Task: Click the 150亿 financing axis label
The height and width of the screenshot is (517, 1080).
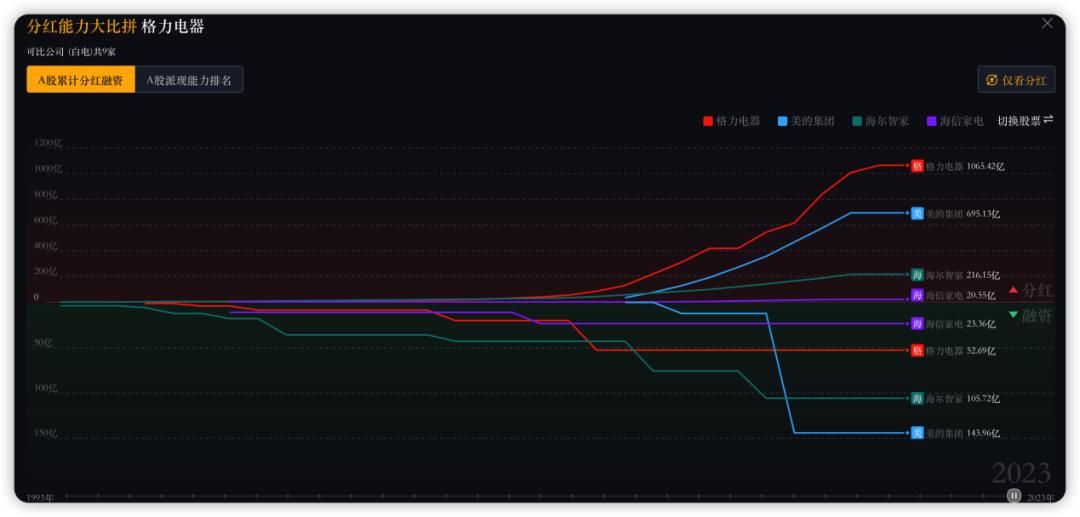Action: pyautogui.click(x=45, y=433)
